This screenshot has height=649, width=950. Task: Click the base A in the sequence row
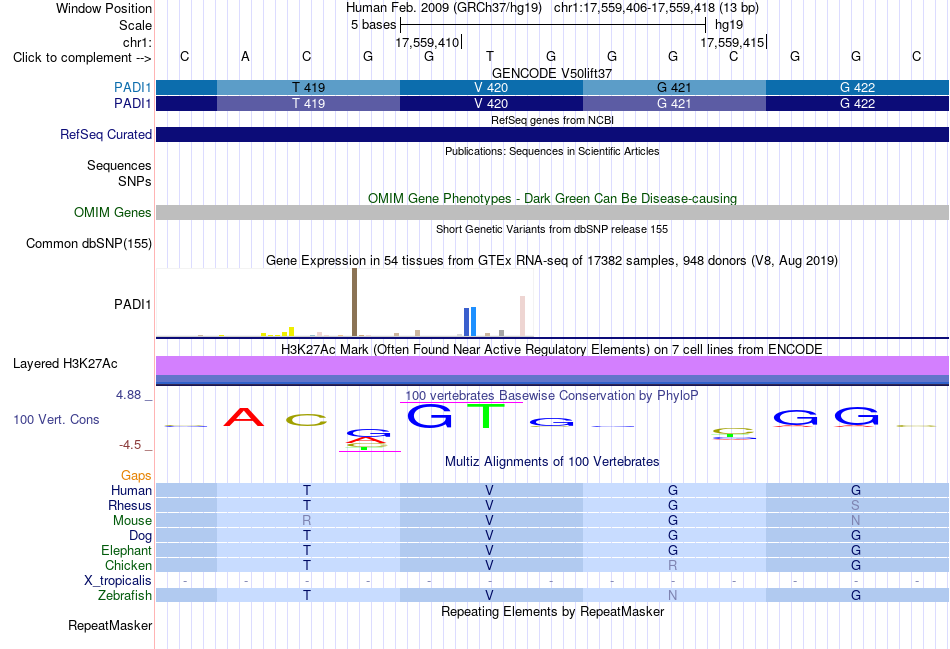(245, 56)
